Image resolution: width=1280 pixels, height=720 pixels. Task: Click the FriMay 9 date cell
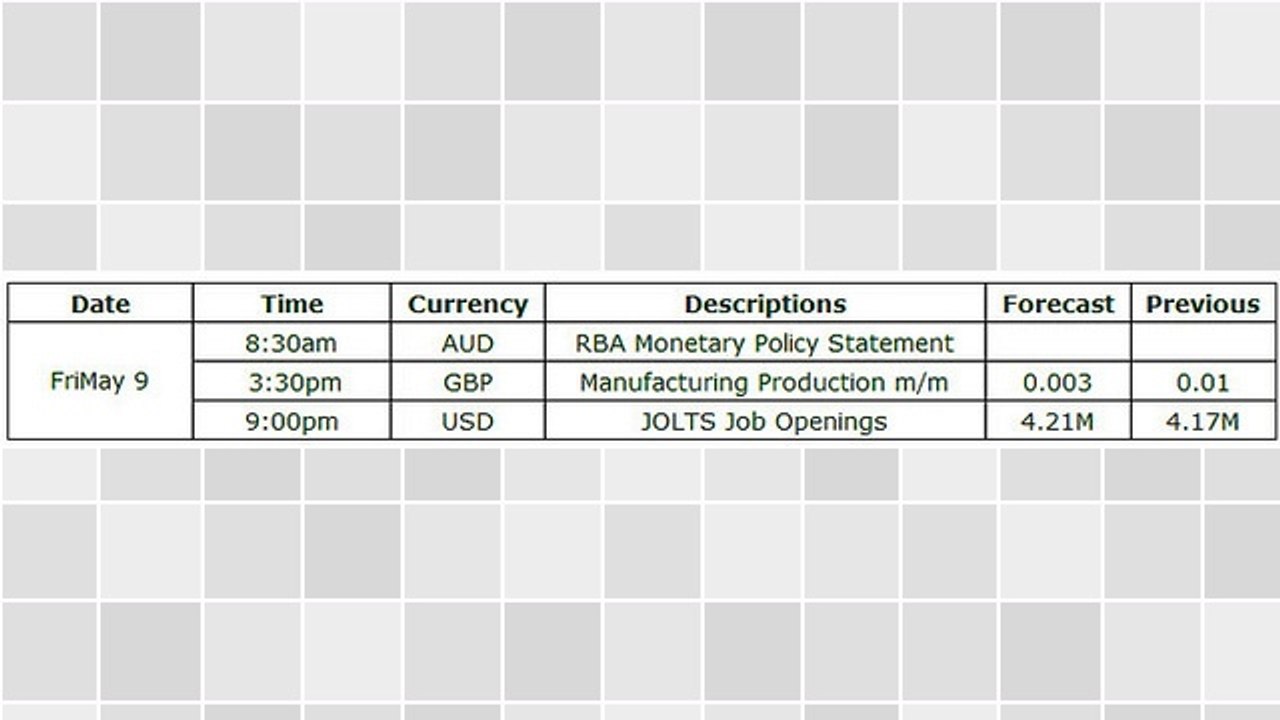coord(100,381)
